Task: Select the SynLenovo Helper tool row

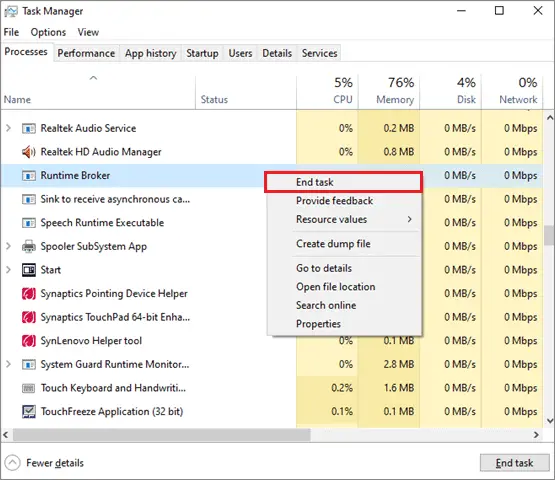Action: [x=272, y=341]
